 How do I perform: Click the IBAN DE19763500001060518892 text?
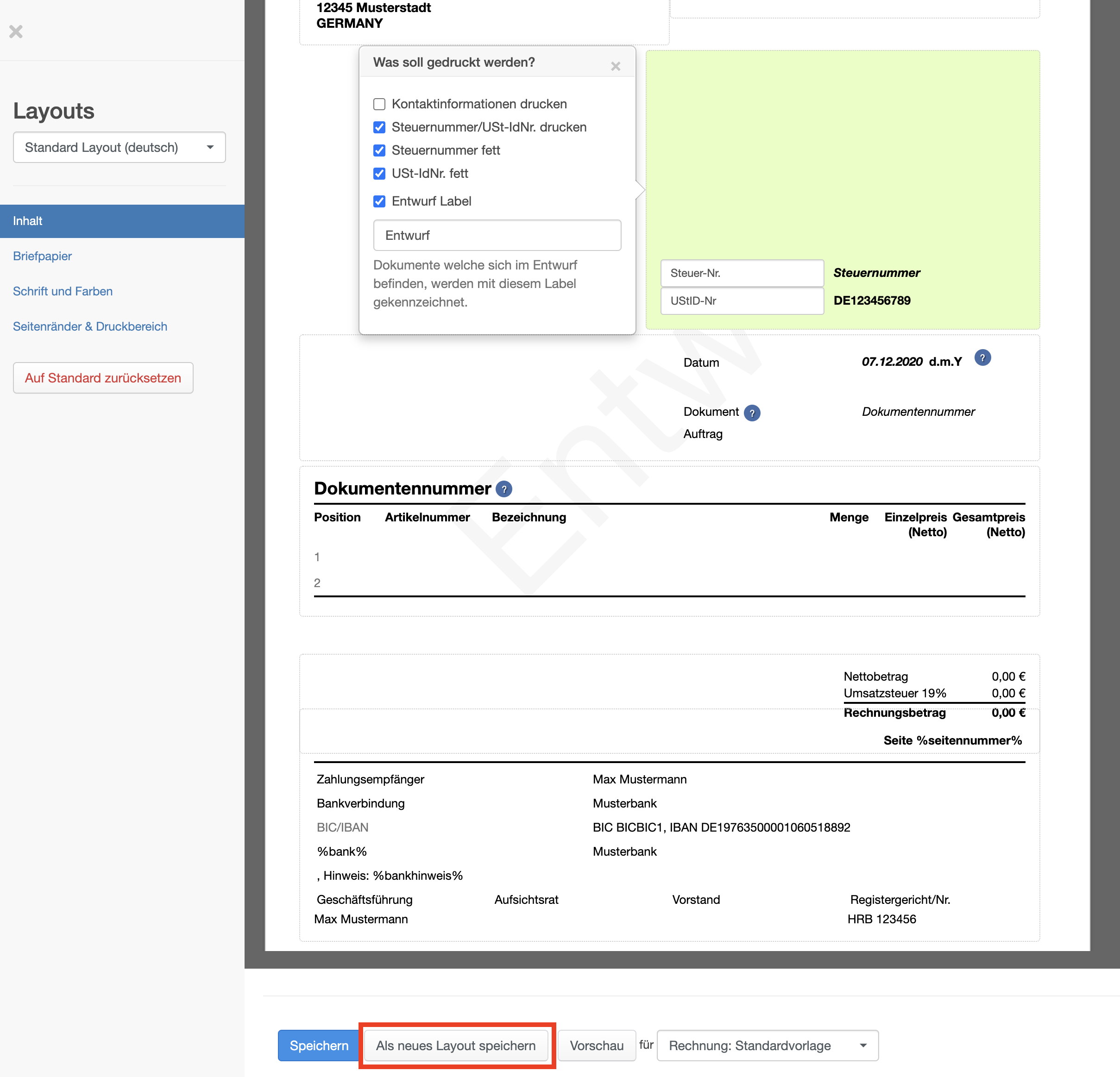click(x=760, y=827)
